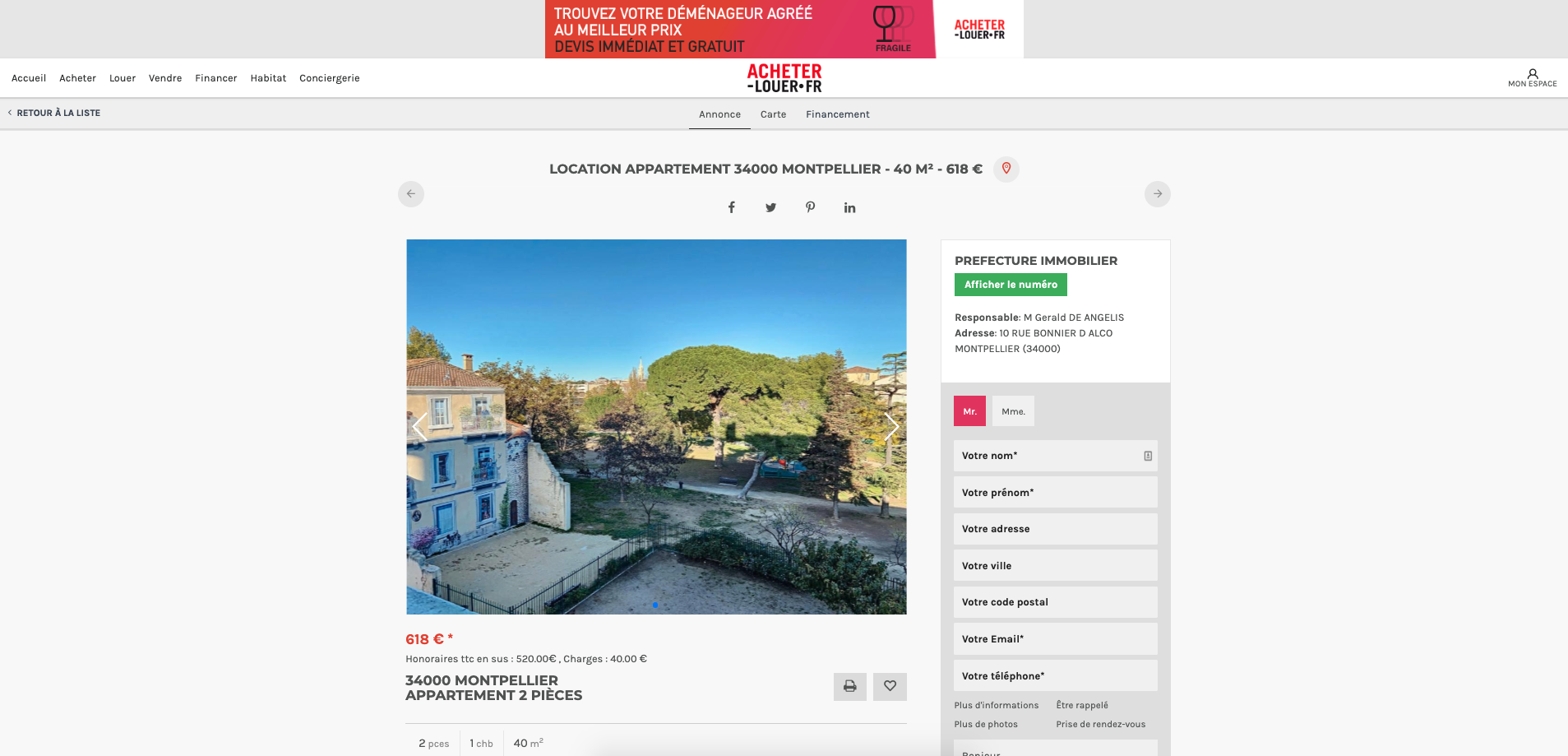Go to previous listing with left arrow circle

click(x=411, y=194)
